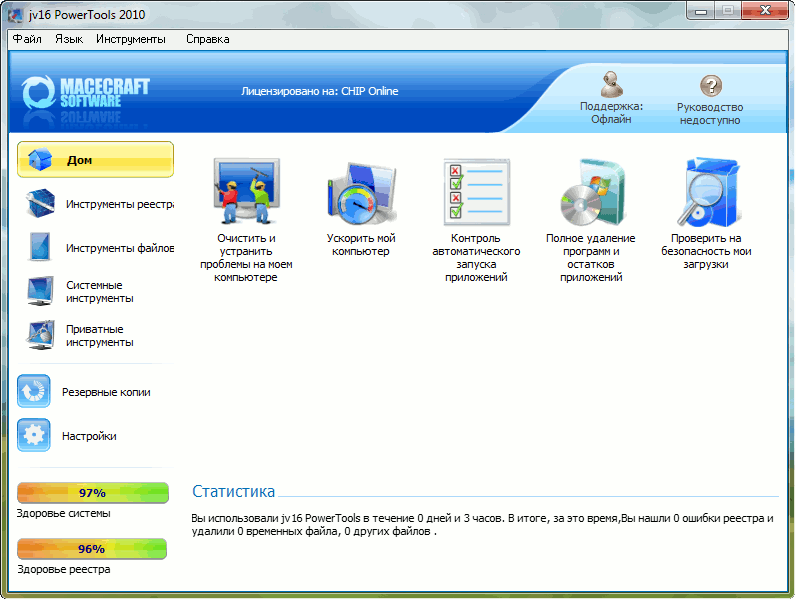Click the Инструменты реестра cube icon

tap(40, 203)
